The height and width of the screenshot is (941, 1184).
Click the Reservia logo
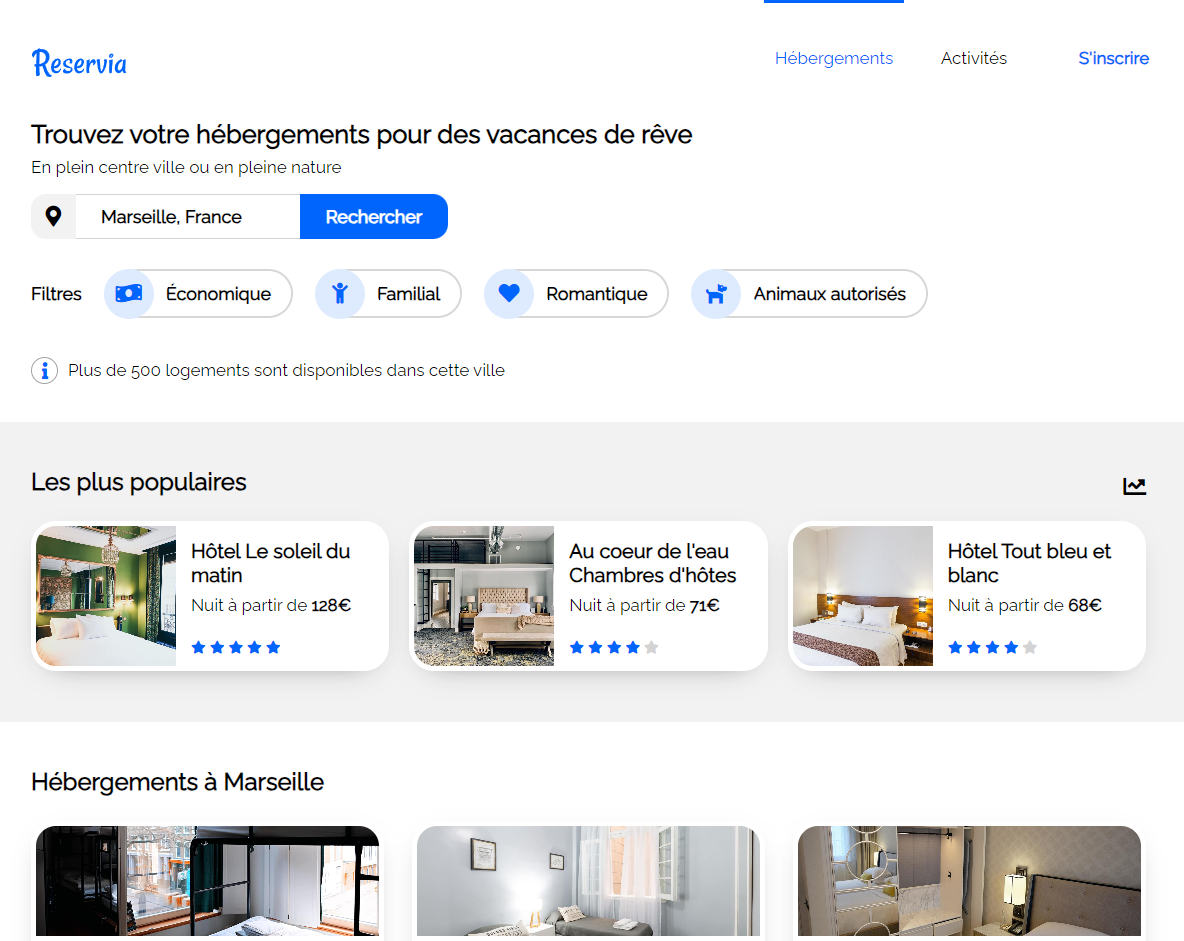[79, 63]
